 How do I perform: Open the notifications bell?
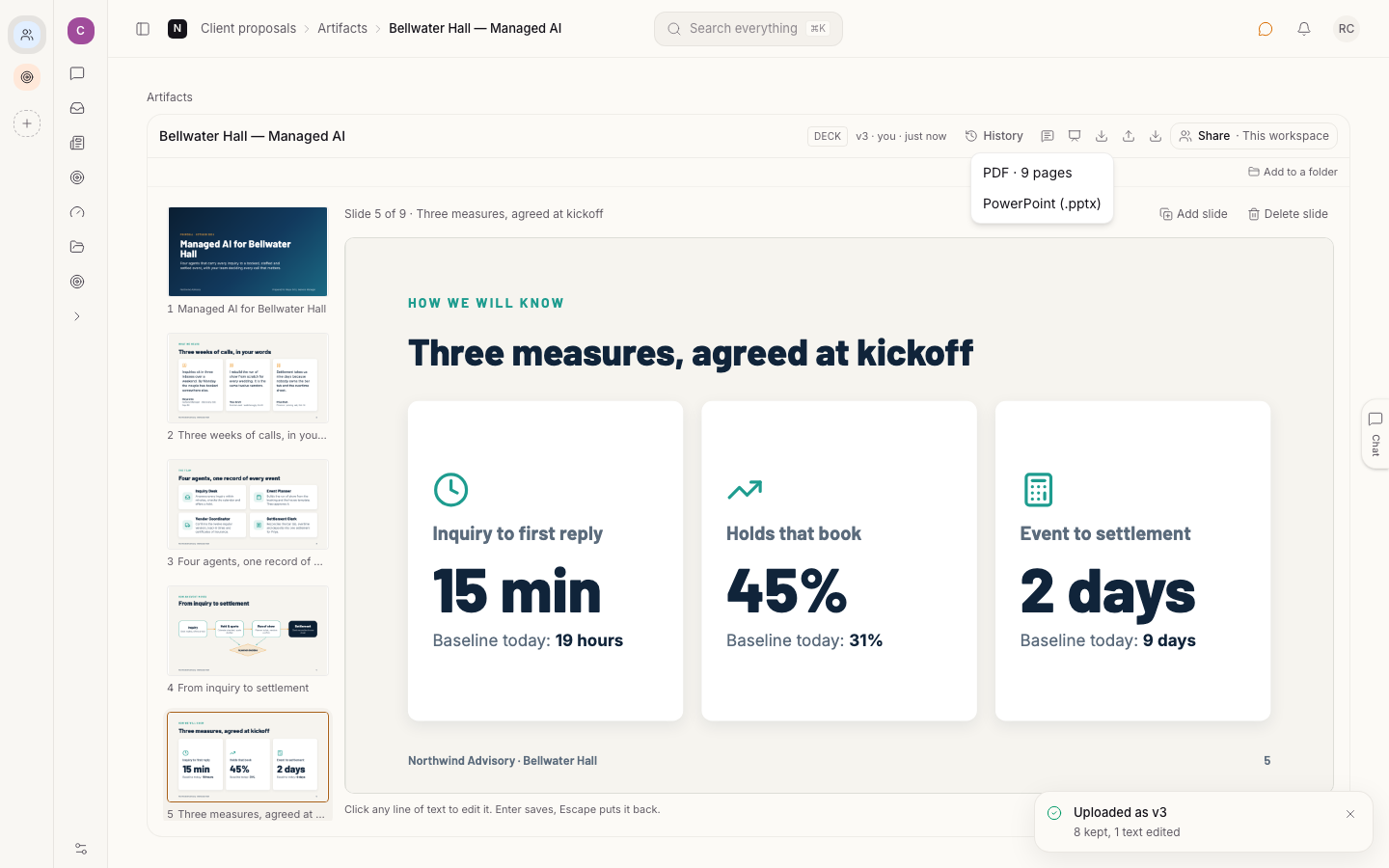[1304, 29]
